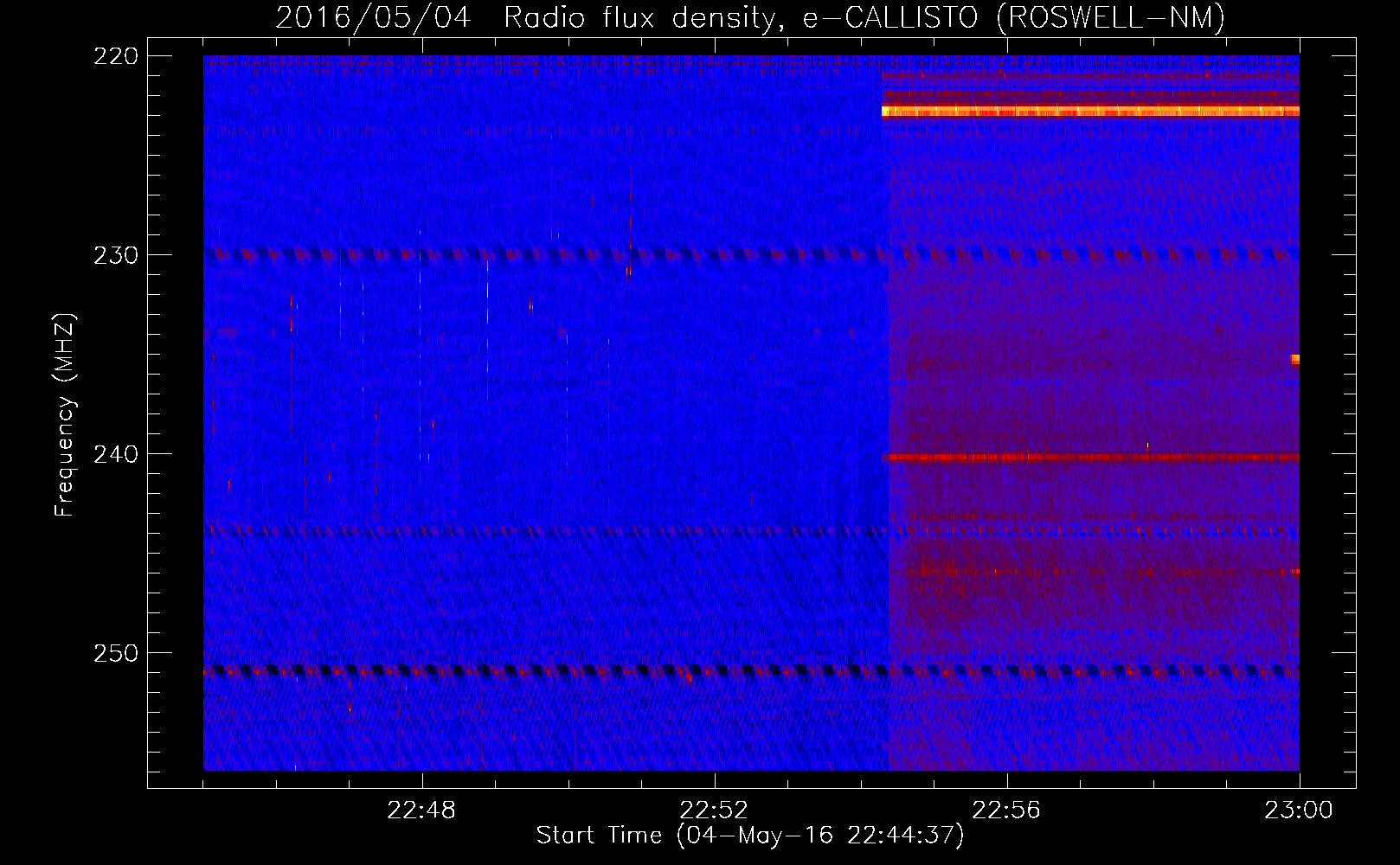Click the 23:00 time tick label
1400x865 pixels.
[1299, 811]
